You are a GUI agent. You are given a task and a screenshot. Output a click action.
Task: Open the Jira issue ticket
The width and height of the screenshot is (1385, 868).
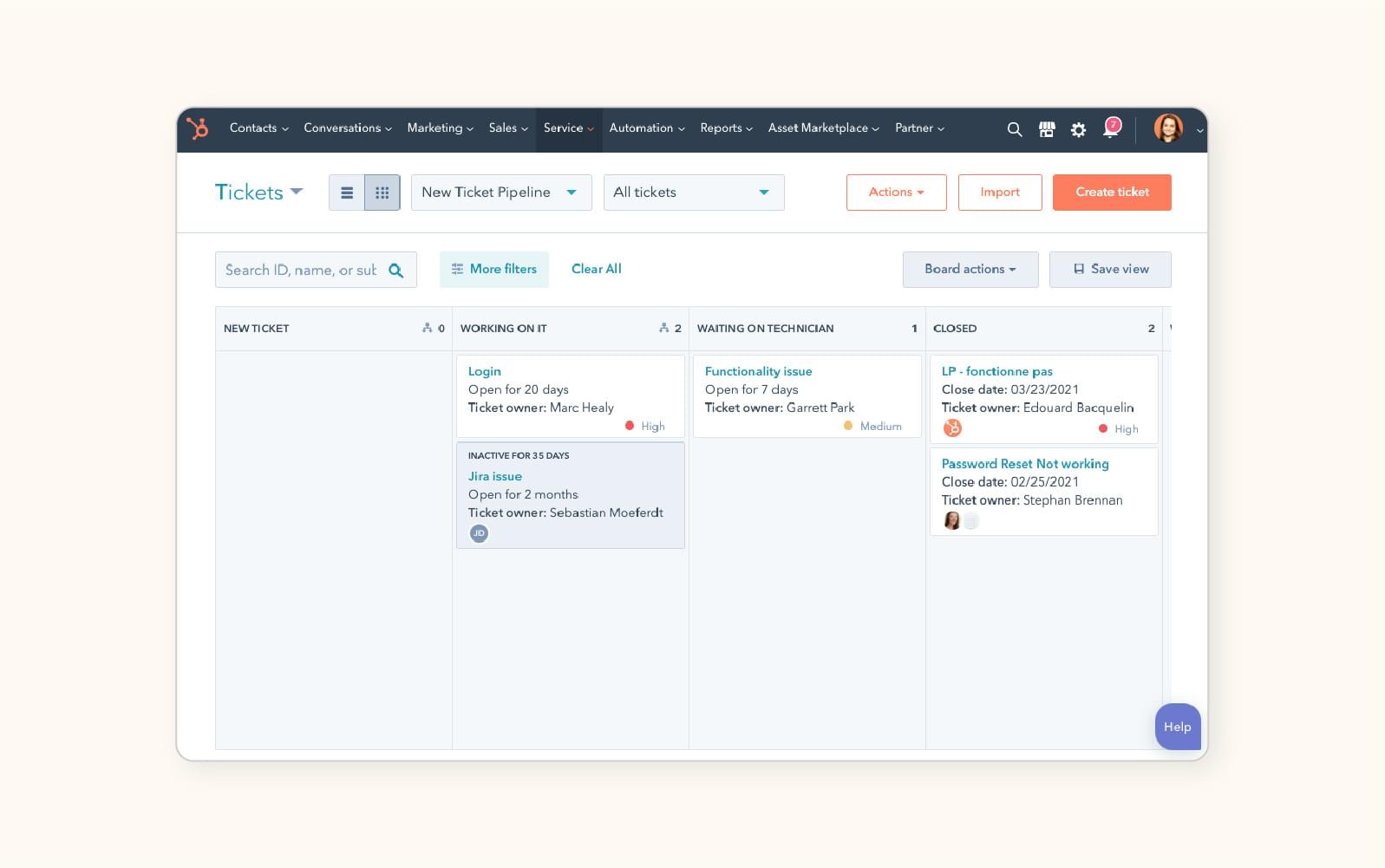495,476
